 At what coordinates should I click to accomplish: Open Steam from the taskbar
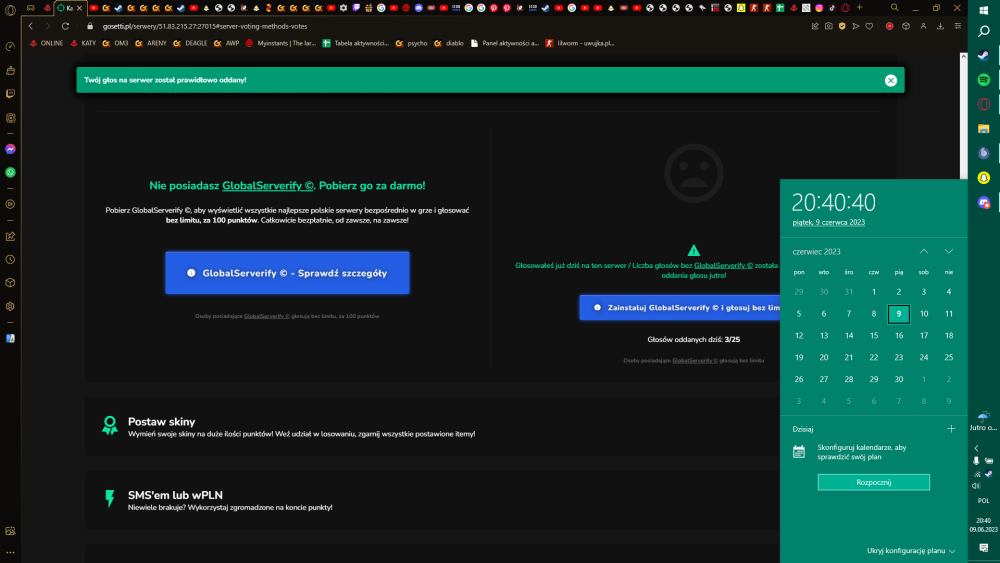pyautogui.click(x=983, y=55)
